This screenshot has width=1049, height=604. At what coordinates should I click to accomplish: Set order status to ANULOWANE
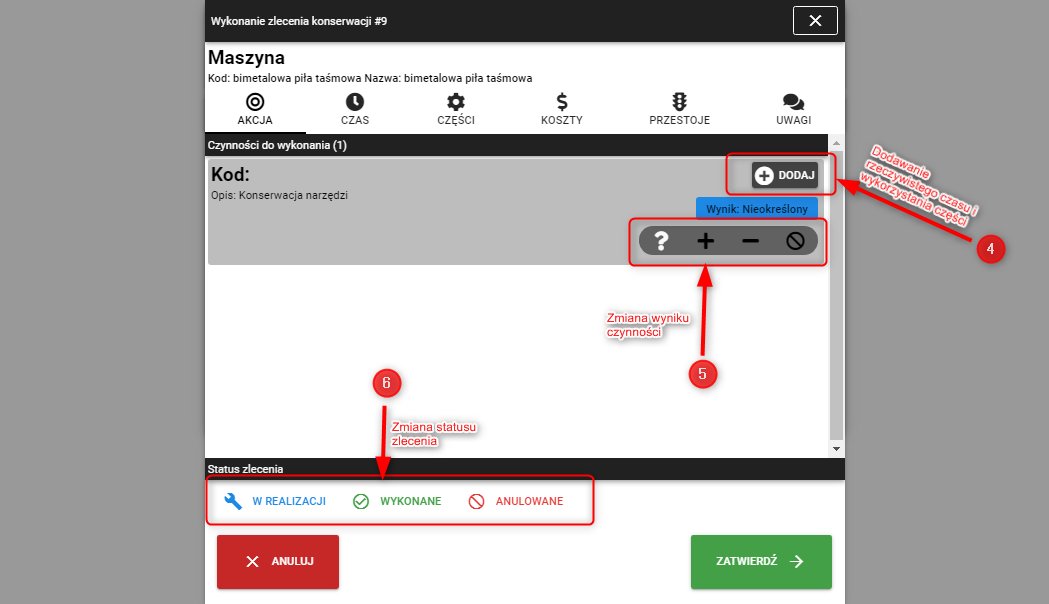tap(516, 501)
